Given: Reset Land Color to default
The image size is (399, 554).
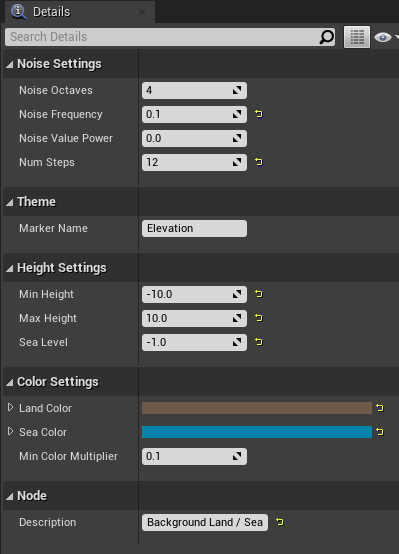Looking at the screenshot, I should (x=380, y=408).
